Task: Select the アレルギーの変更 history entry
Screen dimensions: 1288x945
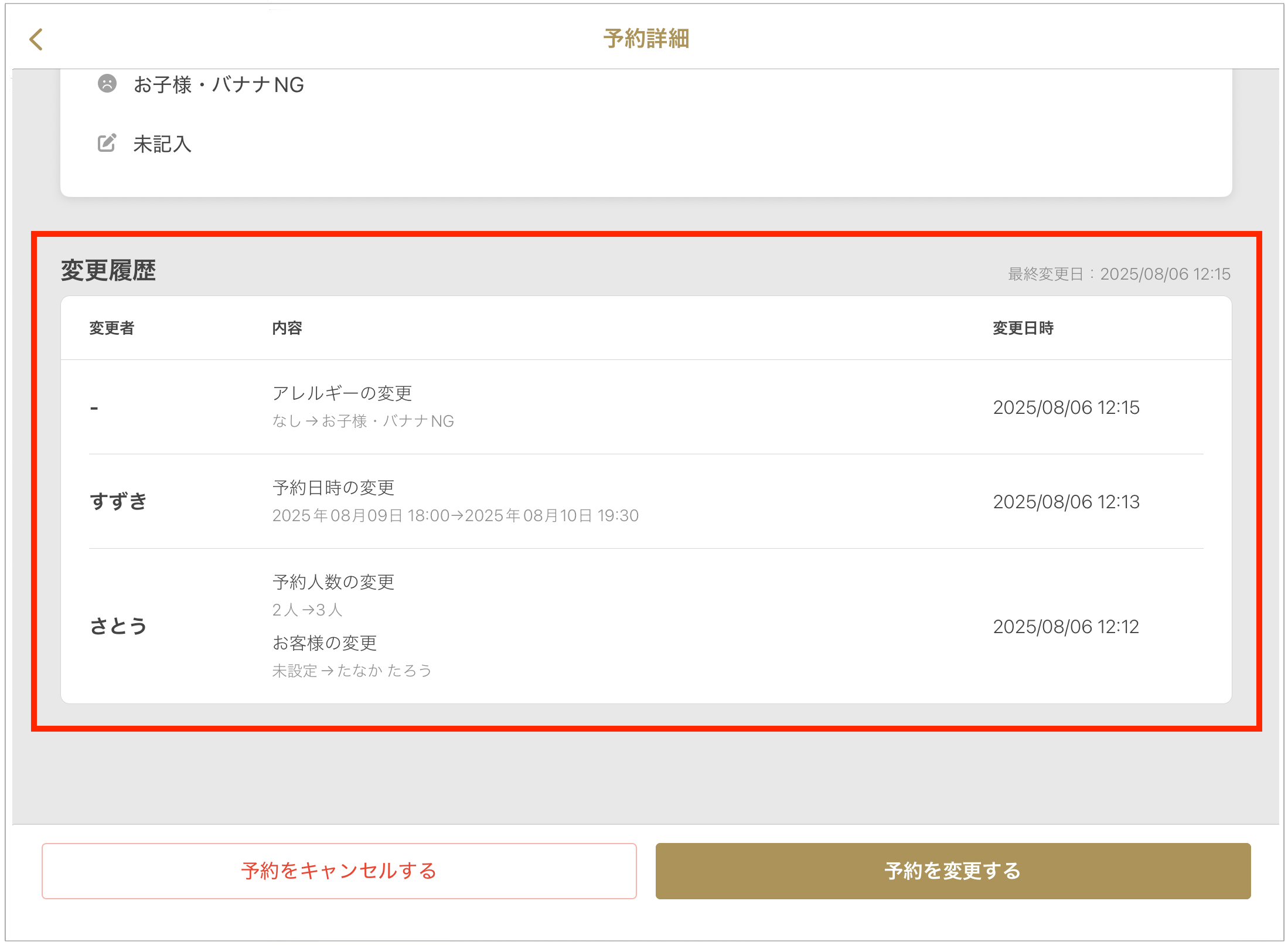Action: tap(342, 393)
